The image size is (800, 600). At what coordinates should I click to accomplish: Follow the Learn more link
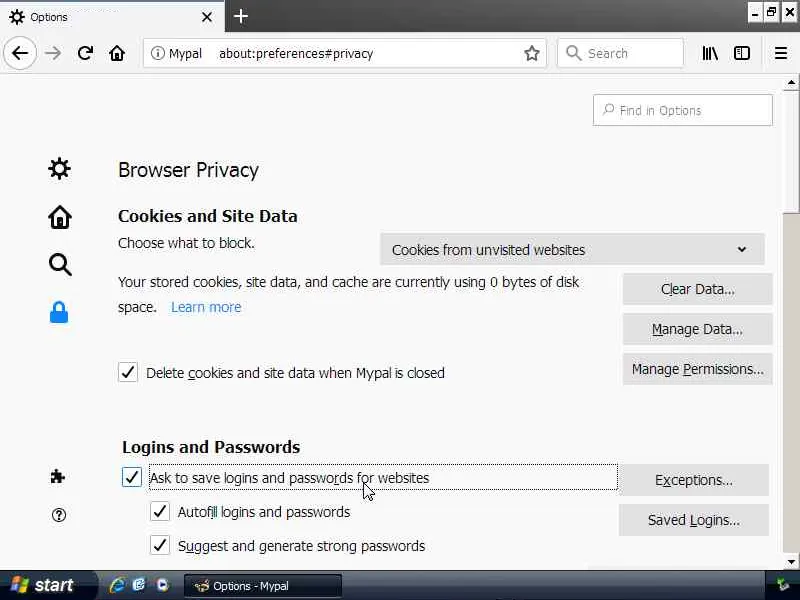(x=206, y=307)
